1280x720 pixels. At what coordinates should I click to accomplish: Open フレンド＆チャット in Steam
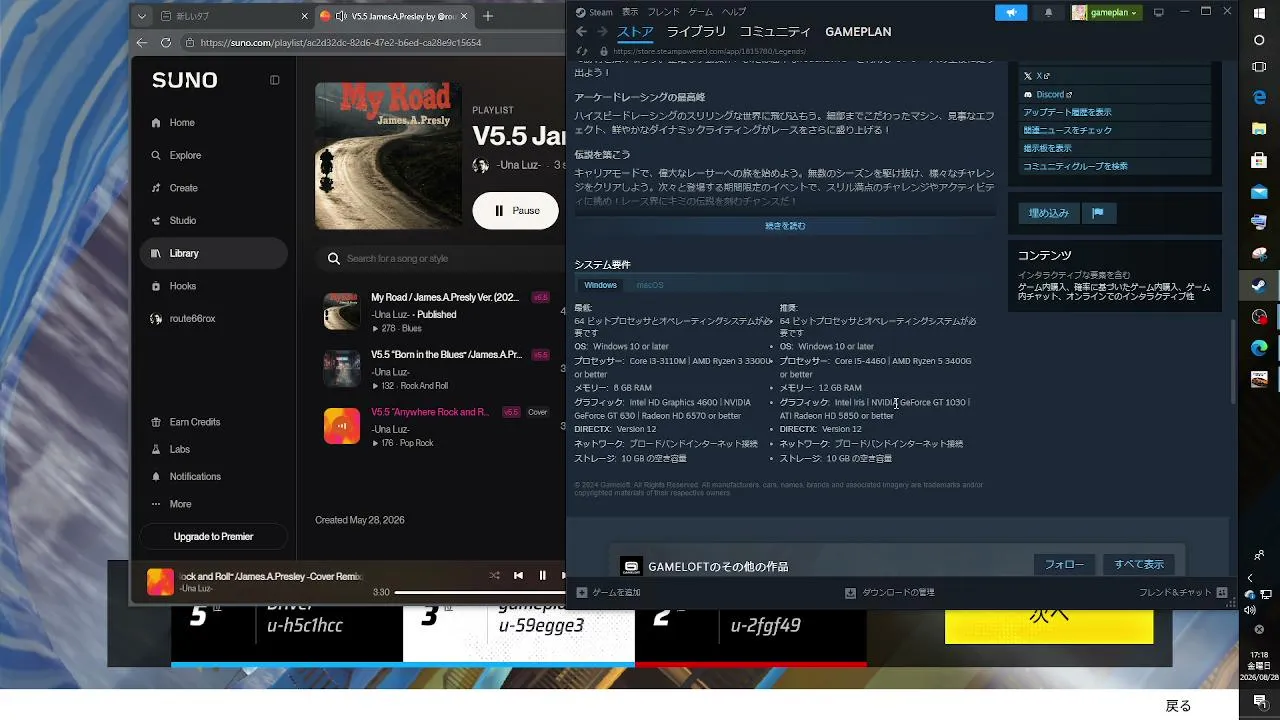[1183, 593]
